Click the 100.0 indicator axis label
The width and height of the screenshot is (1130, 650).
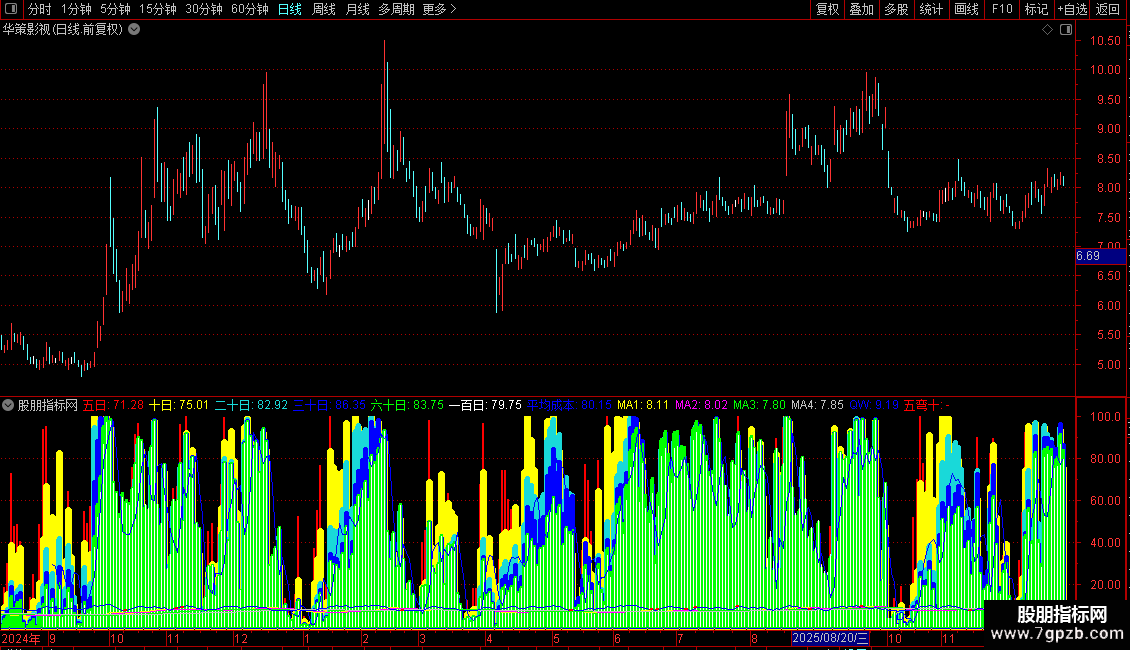click(1105, 417)
